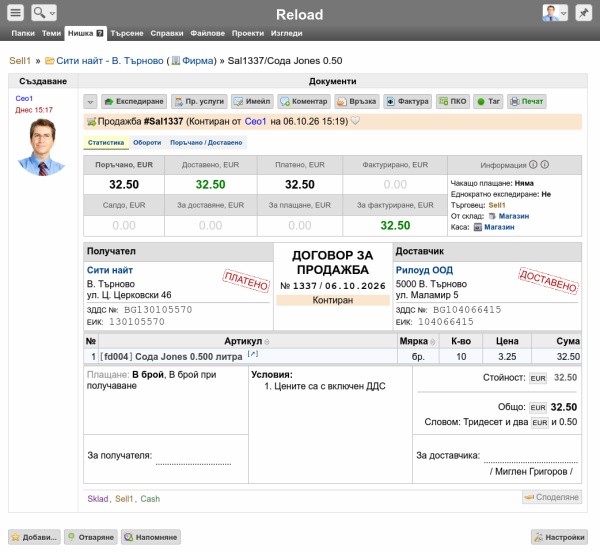
Task: Open the Sklad tag link at the bottom
Action: 98,499
